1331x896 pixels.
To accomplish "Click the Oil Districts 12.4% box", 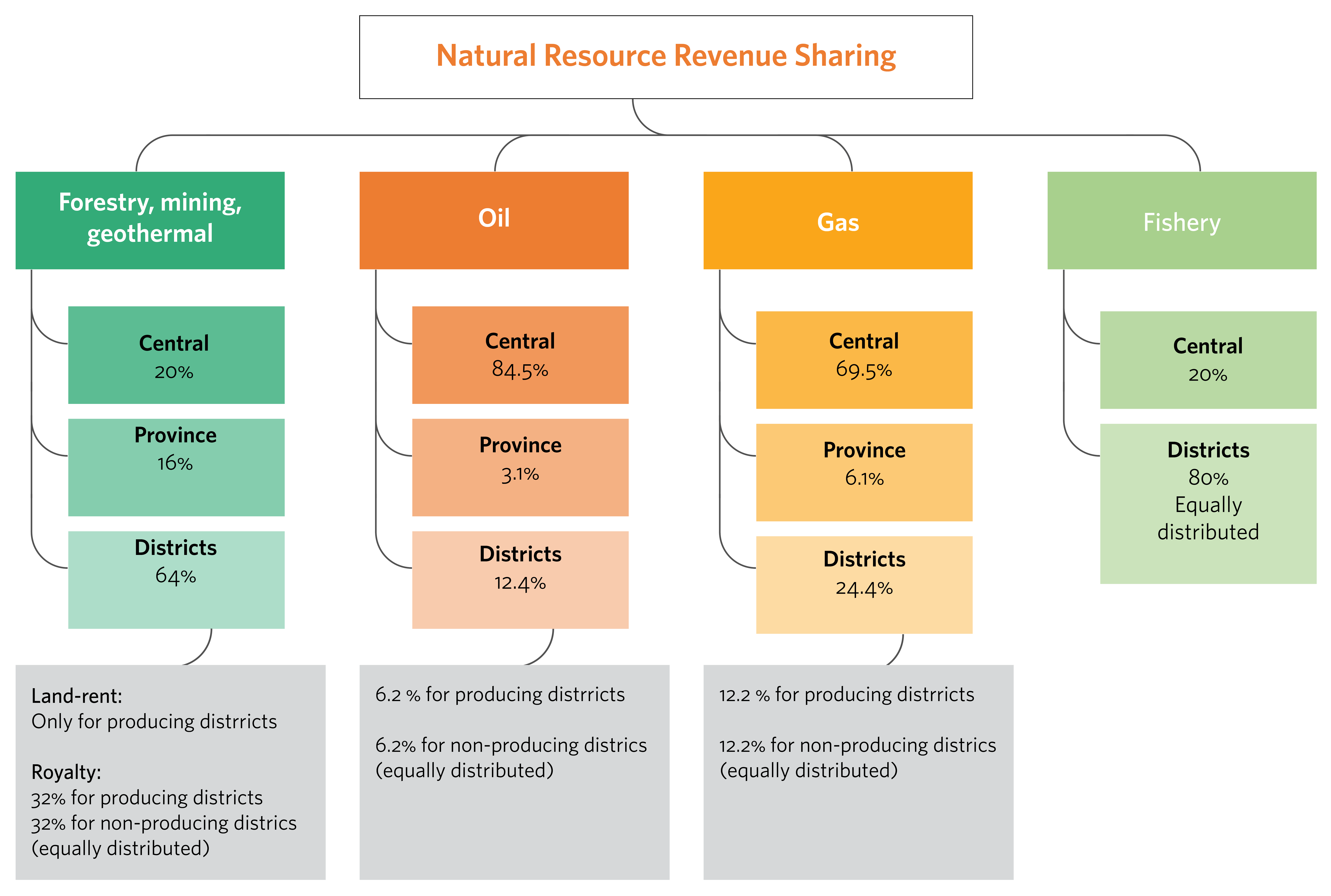I will tap(520, 580).
